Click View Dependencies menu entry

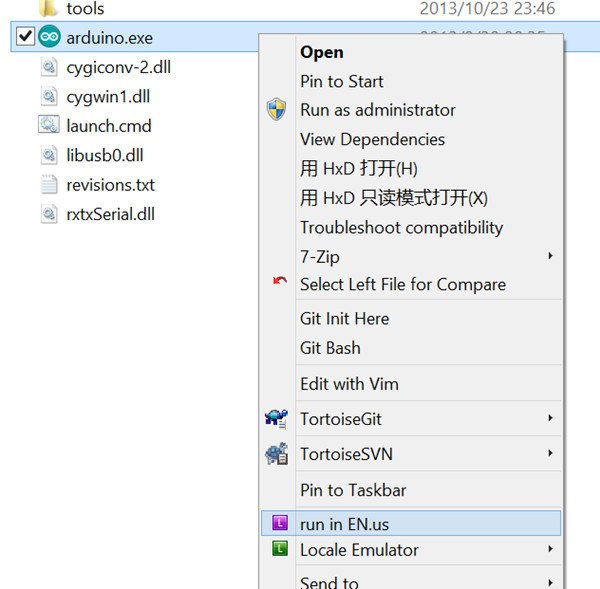pyautogui.click(x=372, y=139)
